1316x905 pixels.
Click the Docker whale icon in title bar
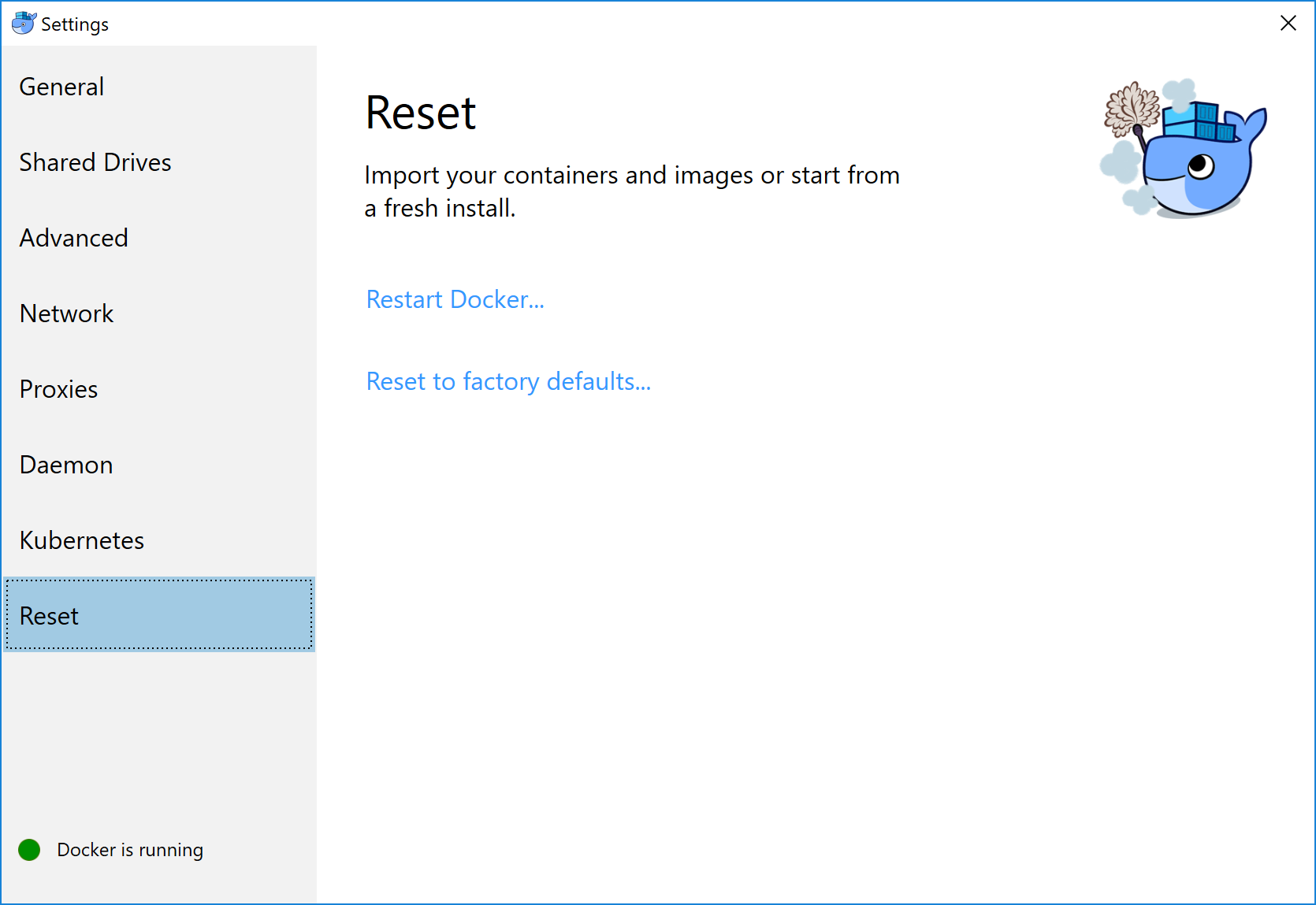(x=24, y=23)
